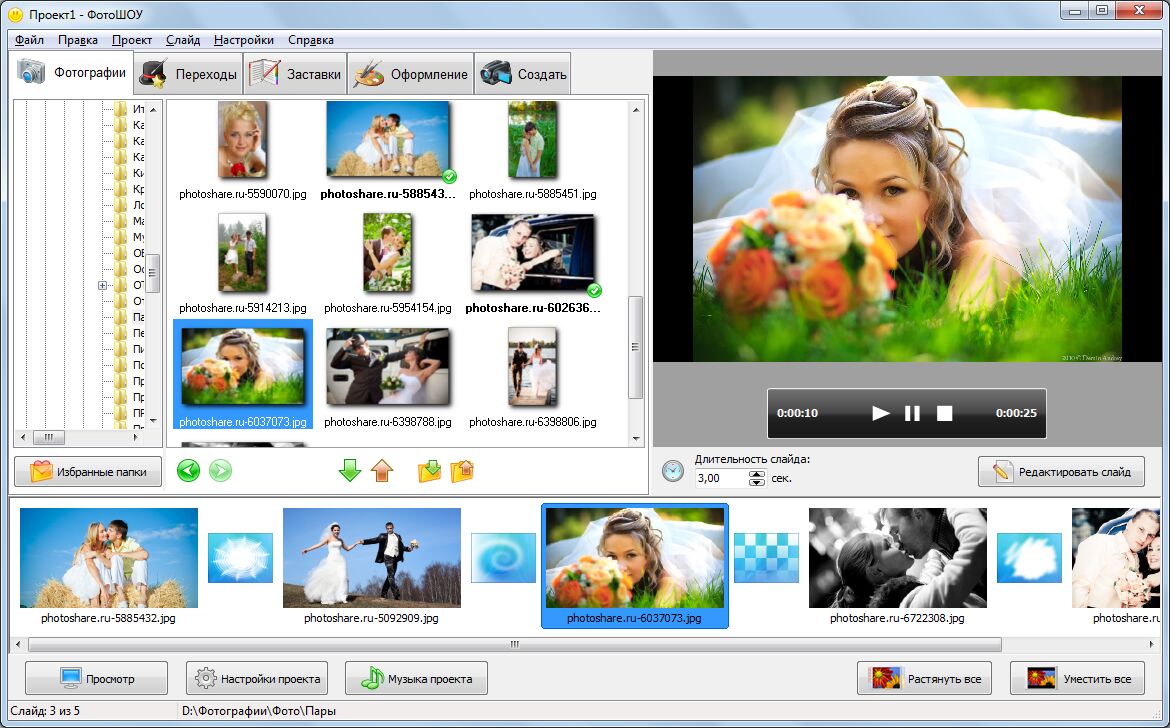
Task: Add all folder photos to slideshow
Action: [x=429, y=470]
